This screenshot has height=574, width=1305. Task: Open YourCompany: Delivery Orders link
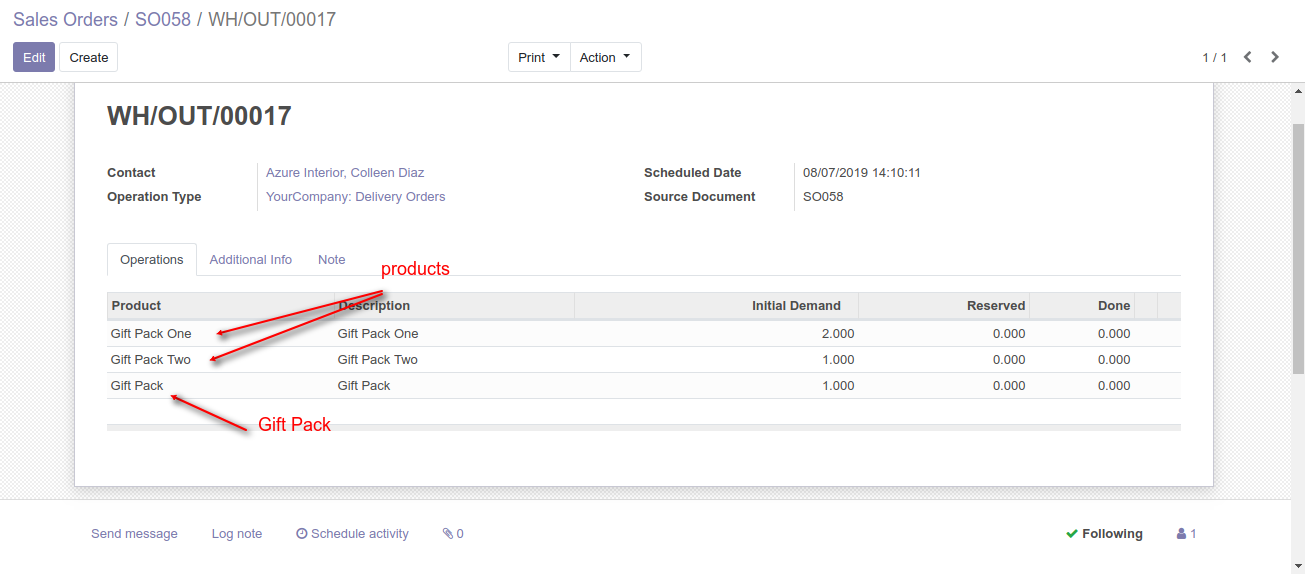point(355,197)
